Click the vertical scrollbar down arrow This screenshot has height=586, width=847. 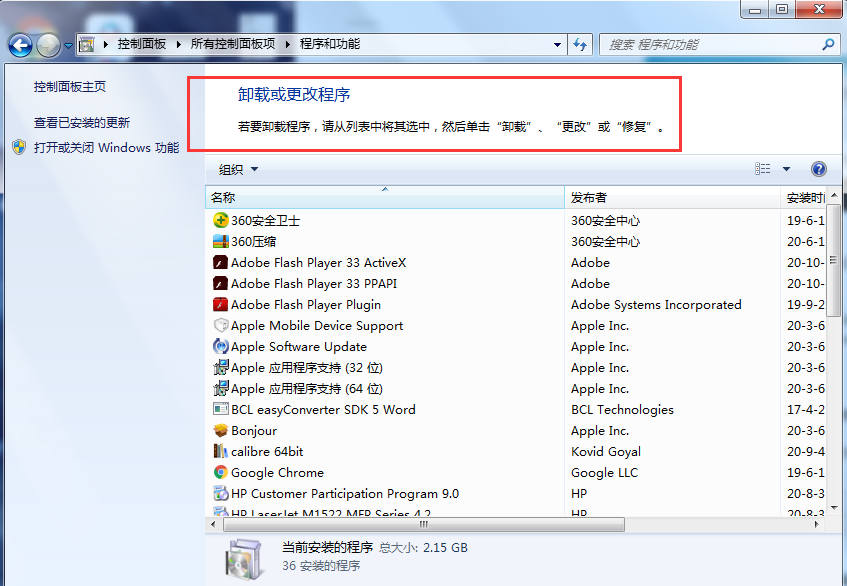pos(834,508)
